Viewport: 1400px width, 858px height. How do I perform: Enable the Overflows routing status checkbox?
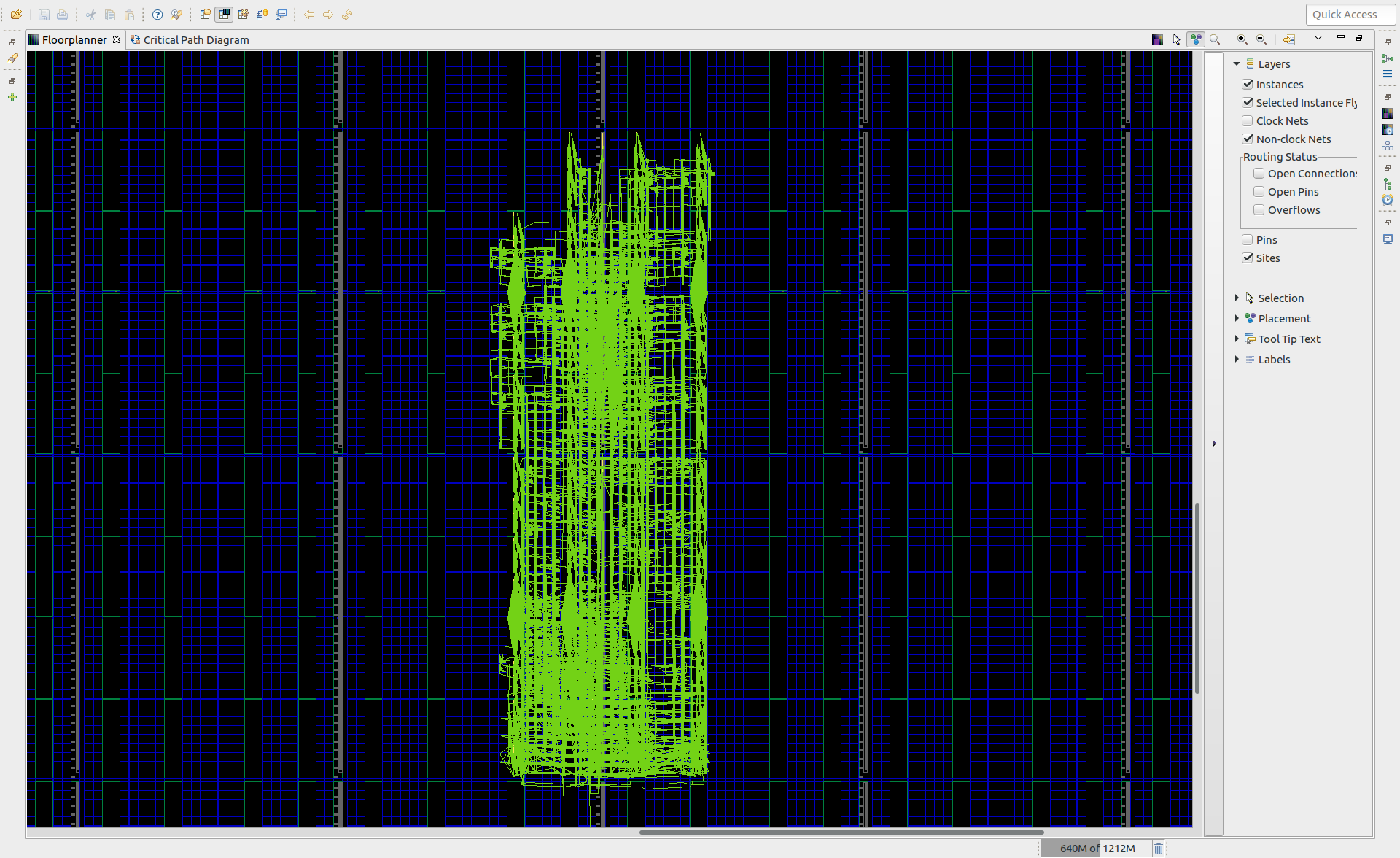pos(1259,210)
